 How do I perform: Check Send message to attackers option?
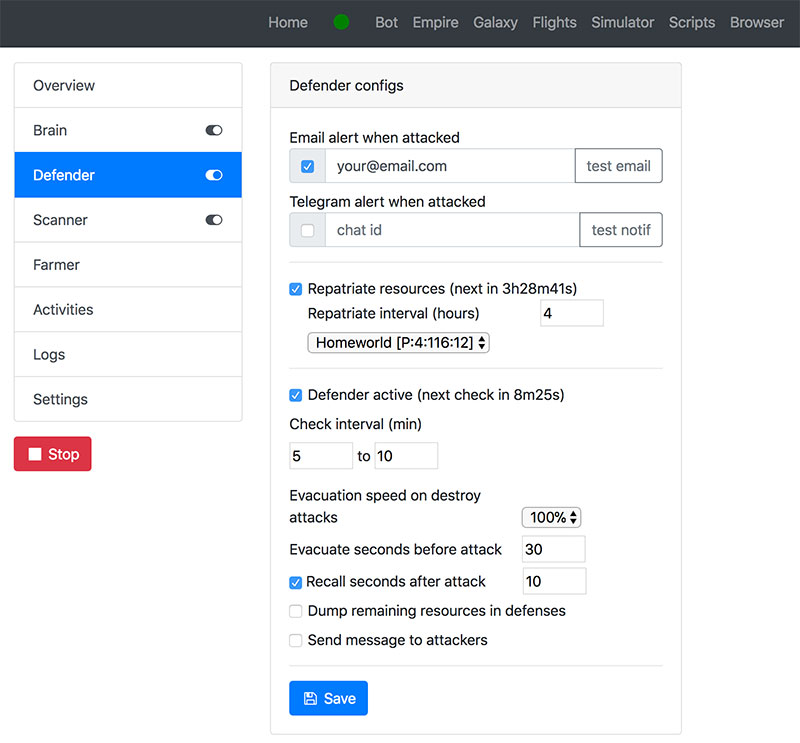295,640
